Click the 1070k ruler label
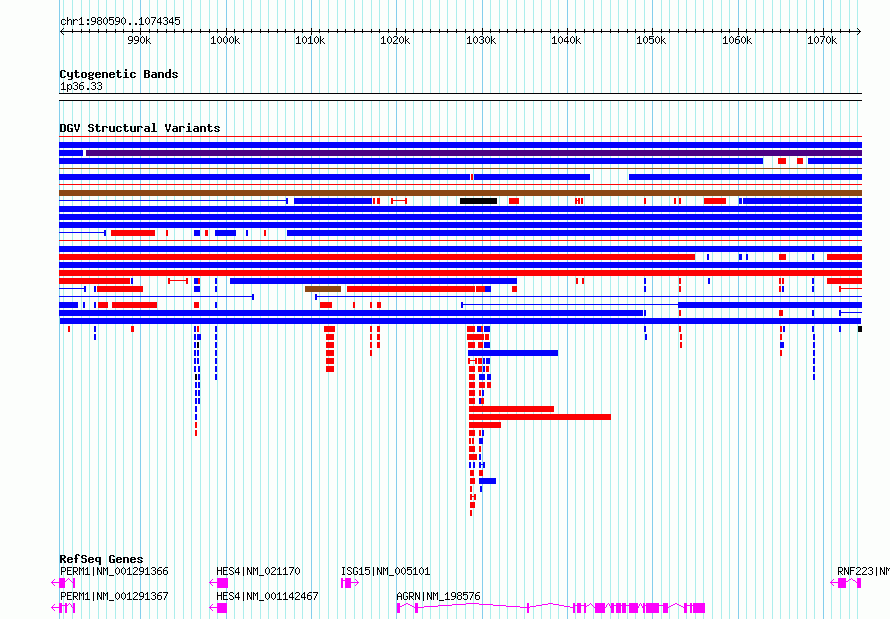 [822, 40]
